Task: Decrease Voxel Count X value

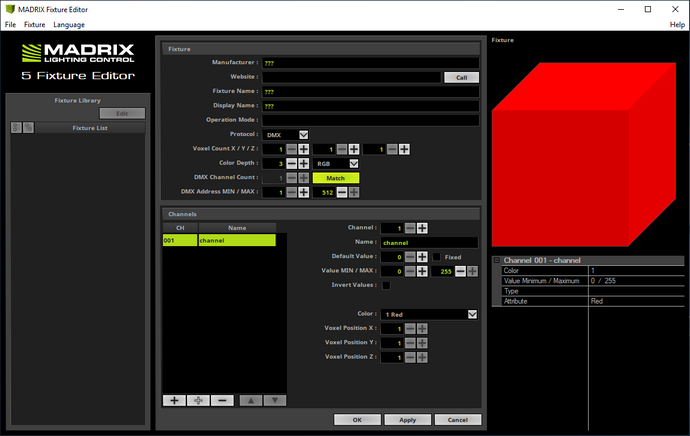Action: (x=292, y=149)
